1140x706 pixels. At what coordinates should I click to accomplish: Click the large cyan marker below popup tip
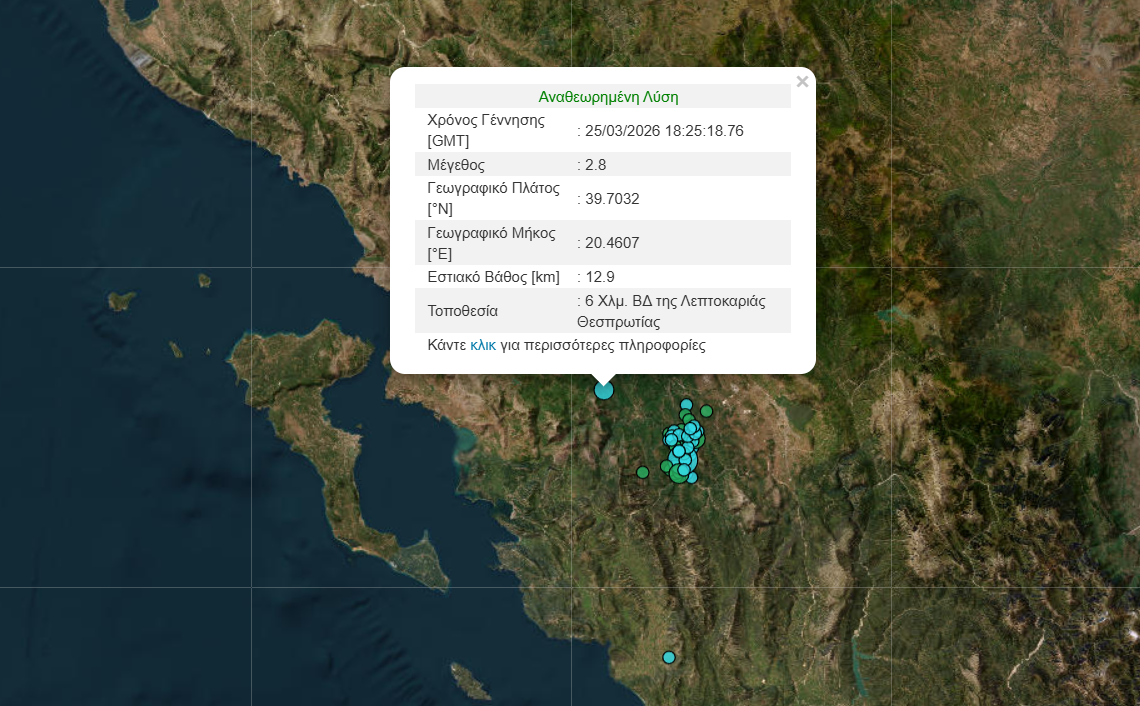click(604, 390)
